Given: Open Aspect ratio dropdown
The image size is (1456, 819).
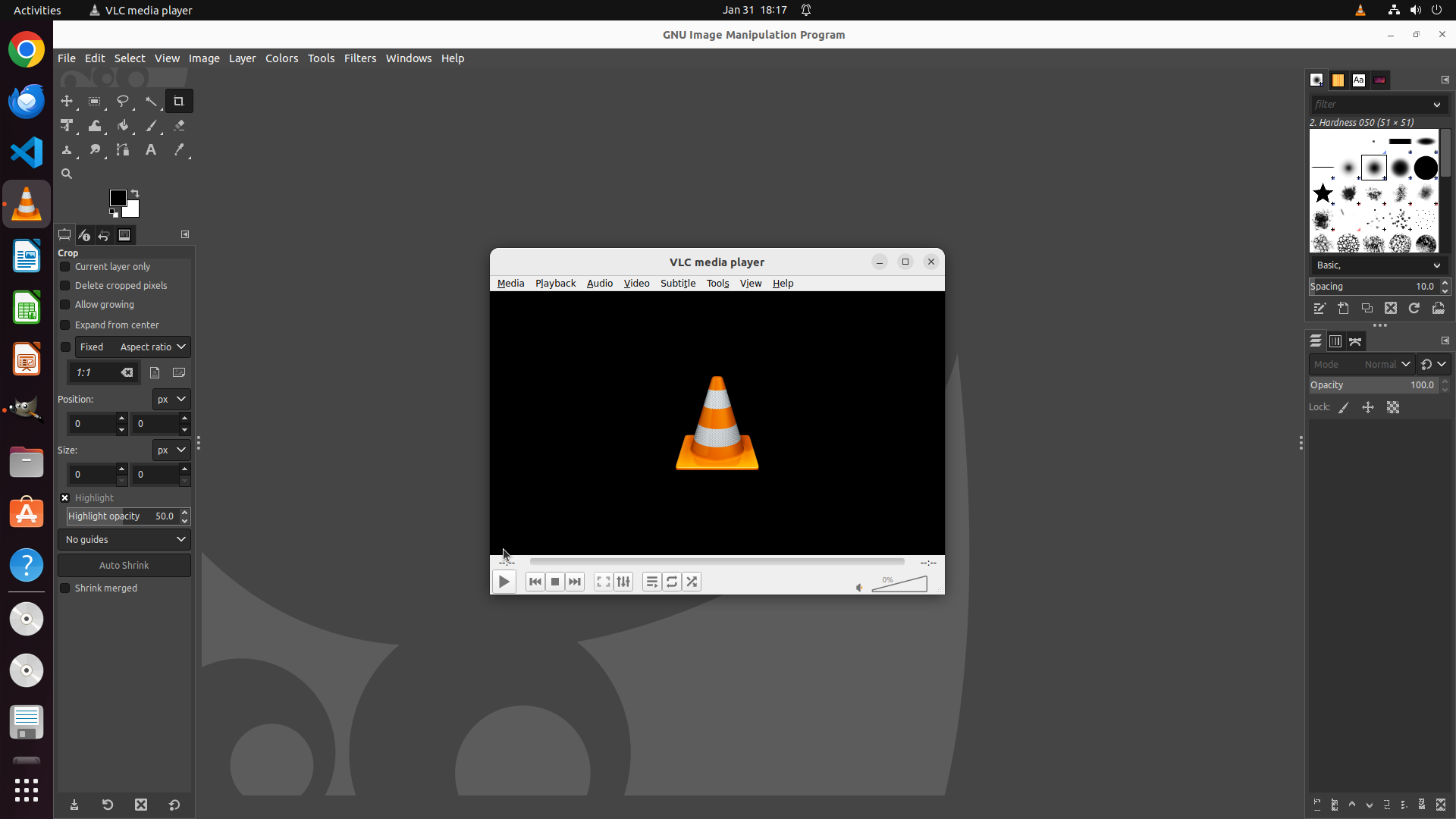Looking at the screenshot, I should click(152, 347).
